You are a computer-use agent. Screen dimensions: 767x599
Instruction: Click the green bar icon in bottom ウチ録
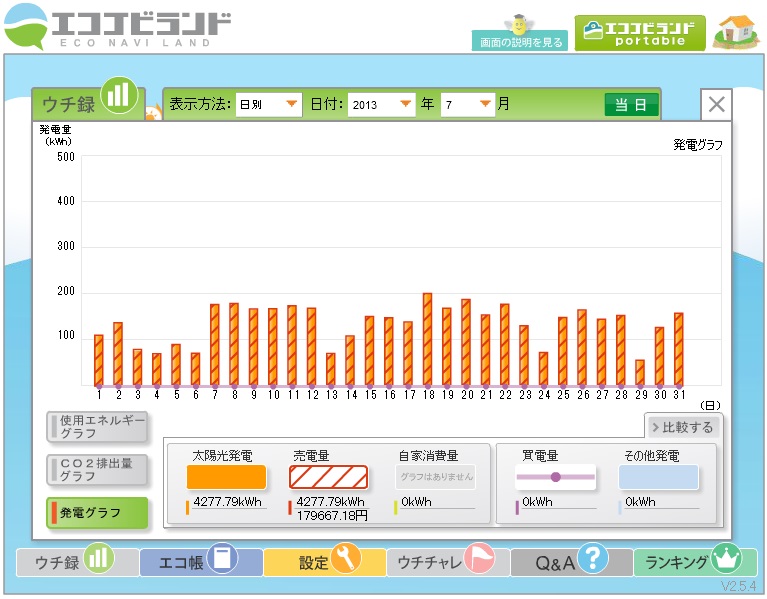[99, 558]
